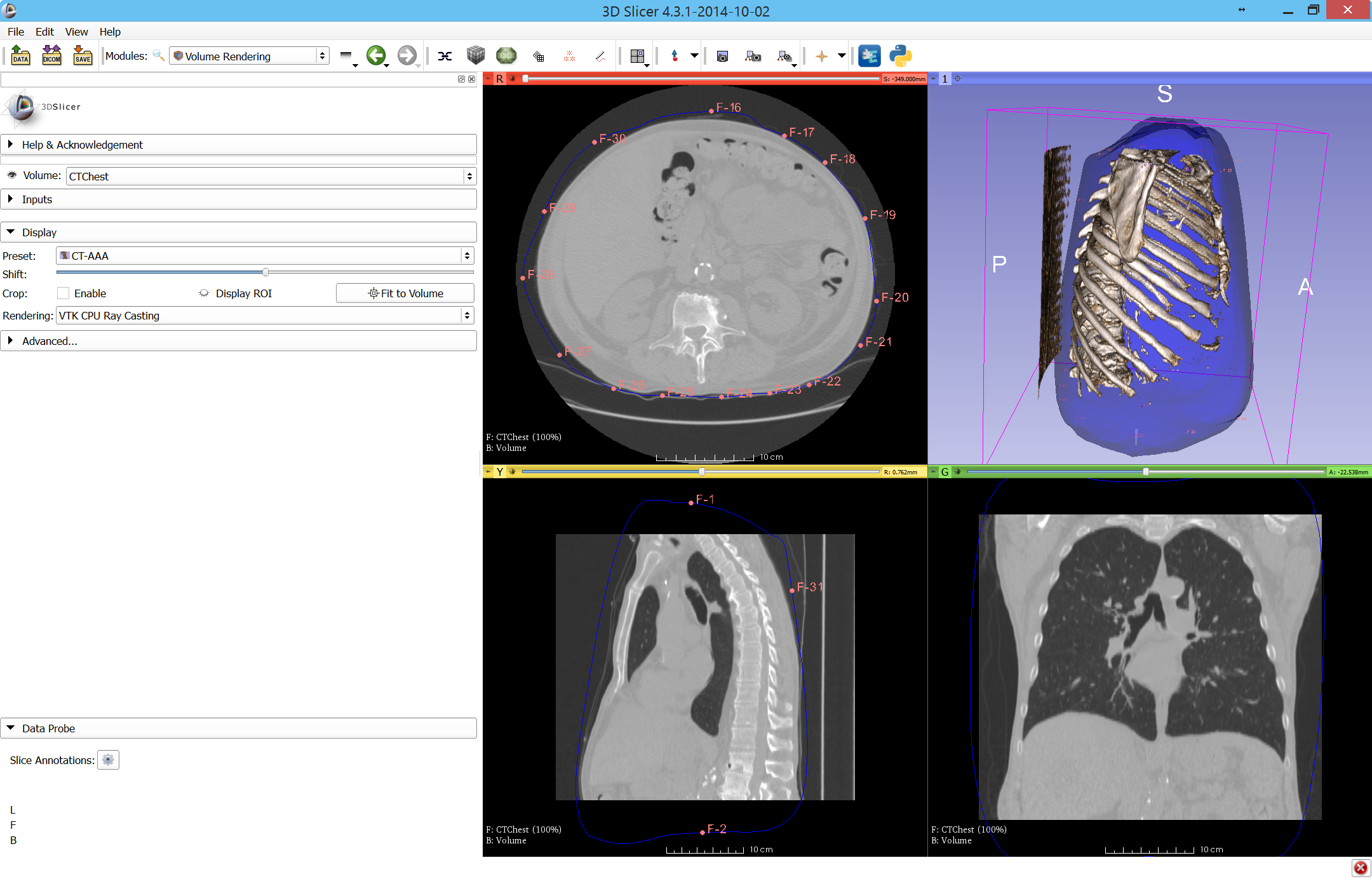Click the Fit to Volume button
This screenshot has height=879, width=1372.
pos(405,293)
